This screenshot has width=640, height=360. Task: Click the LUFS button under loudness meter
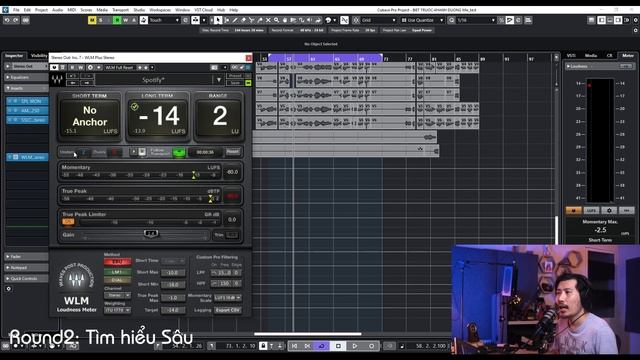coord(591,211)
